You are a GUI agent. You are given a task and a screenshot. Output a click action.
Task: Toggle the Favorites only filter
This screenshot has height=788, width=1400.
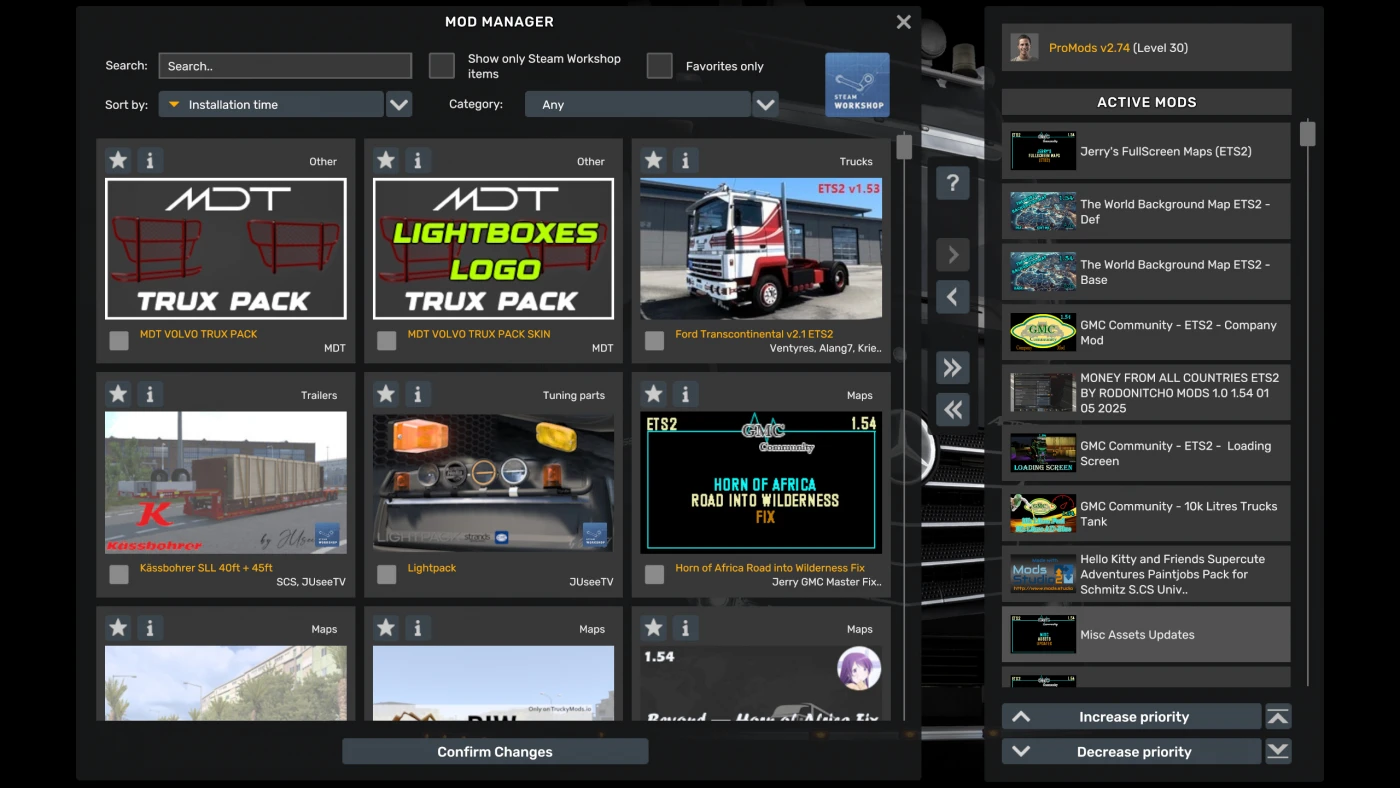tap(659, 65)
